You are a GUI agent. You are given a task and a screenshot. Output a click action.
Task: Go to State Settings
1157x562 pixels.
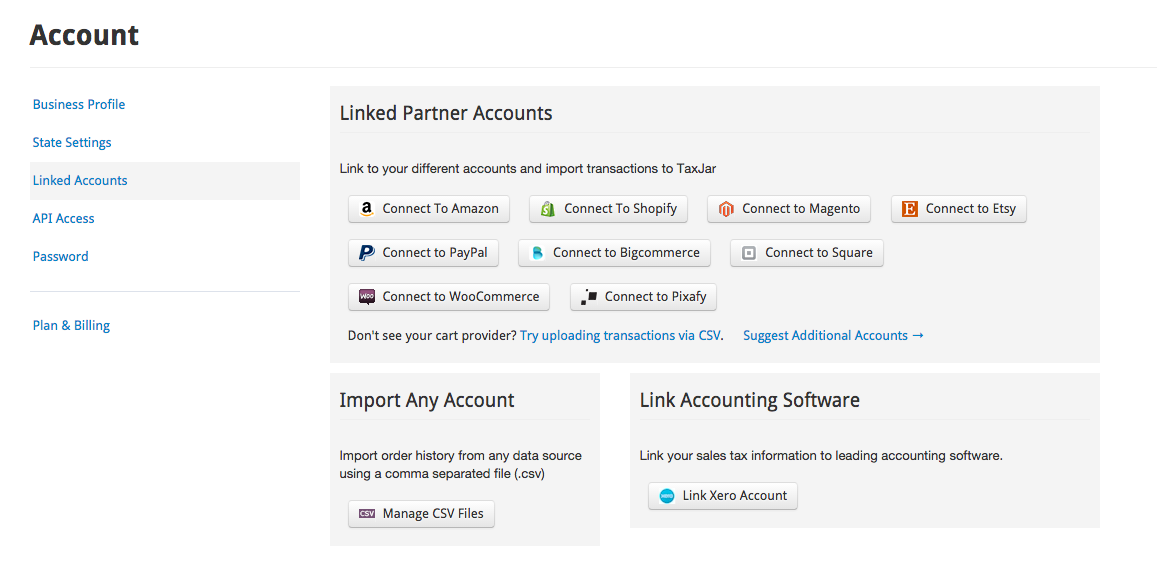click(72, 142)
